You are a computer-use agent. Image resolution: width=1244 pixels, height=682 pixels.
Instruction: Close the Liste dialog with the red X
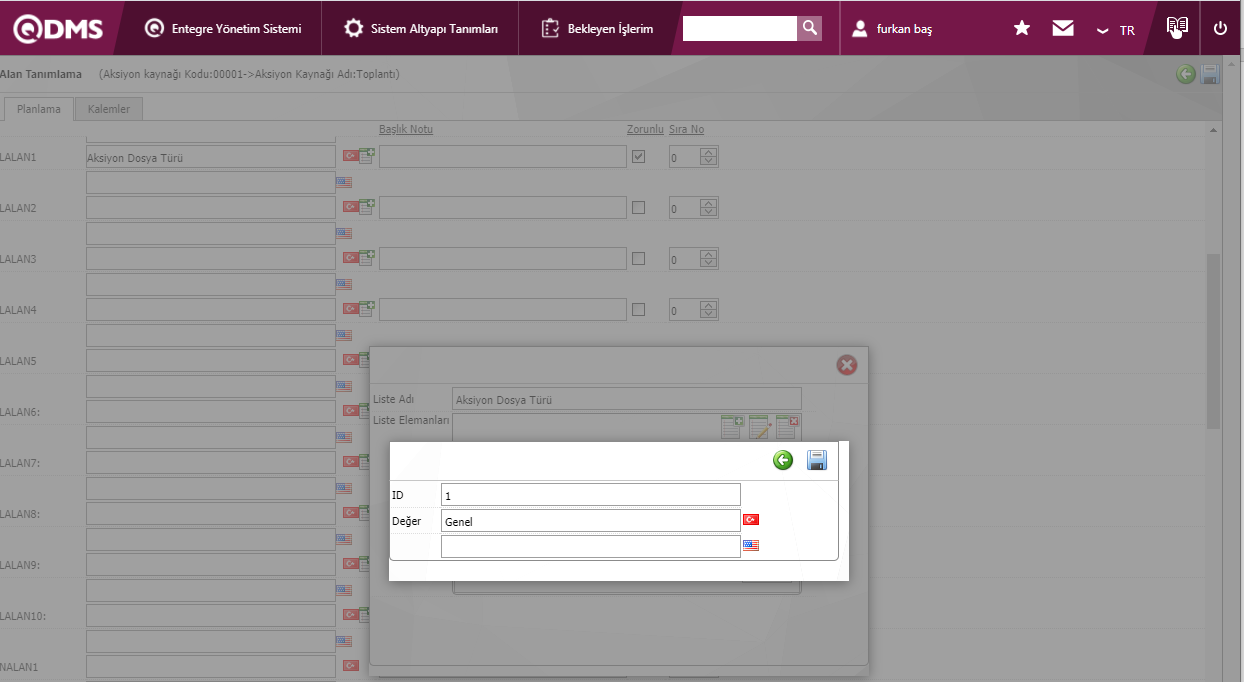[x=847, y=365]
